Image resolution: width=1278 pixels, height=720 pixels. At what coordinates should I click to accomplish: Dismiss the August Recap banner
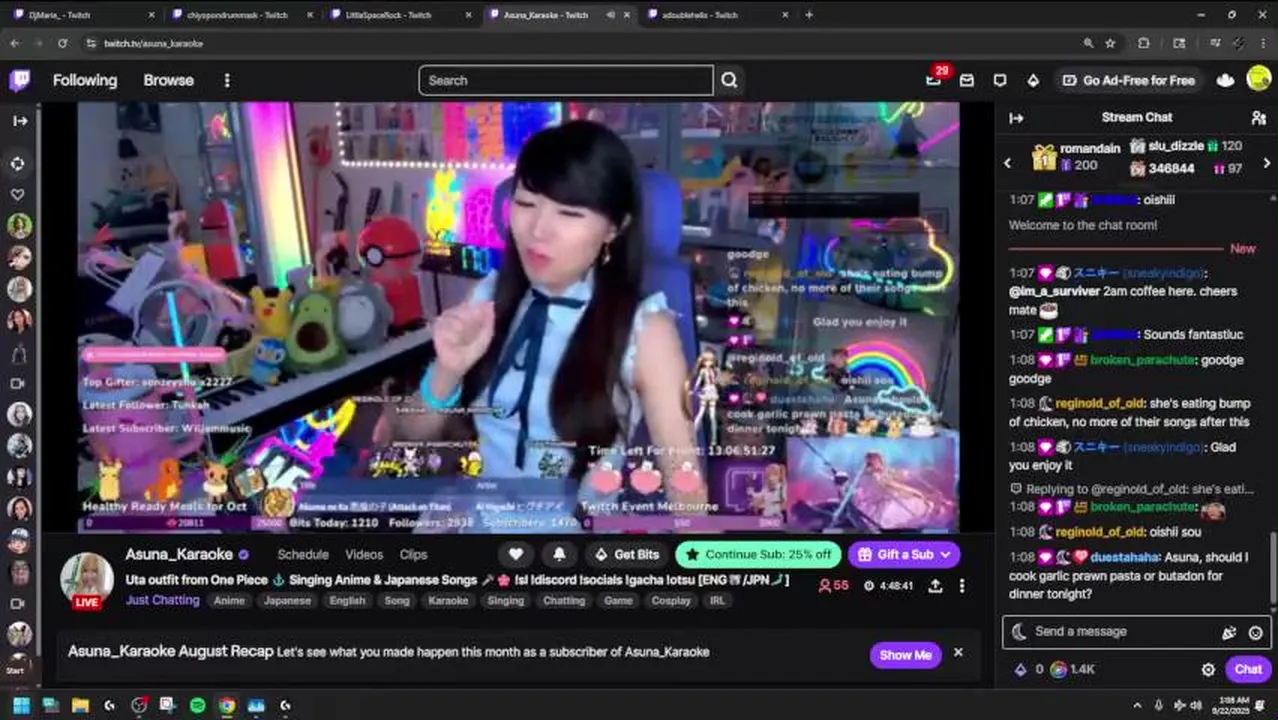pyautogui.click(x=958, y=653)
